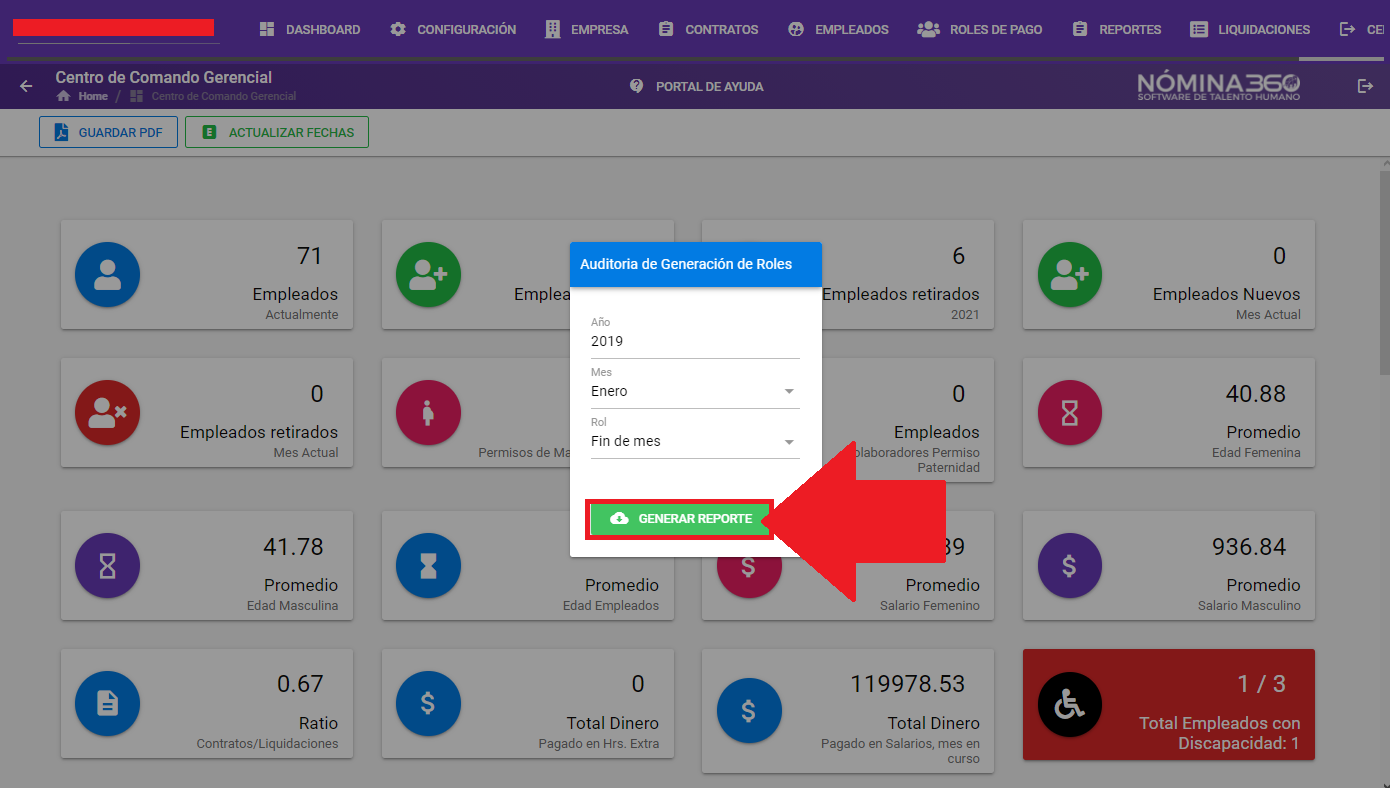The image size is (1390, 788).
Task: Click the pink hourglass icon for Edad Femenina
Action: tap(1070, 412)
